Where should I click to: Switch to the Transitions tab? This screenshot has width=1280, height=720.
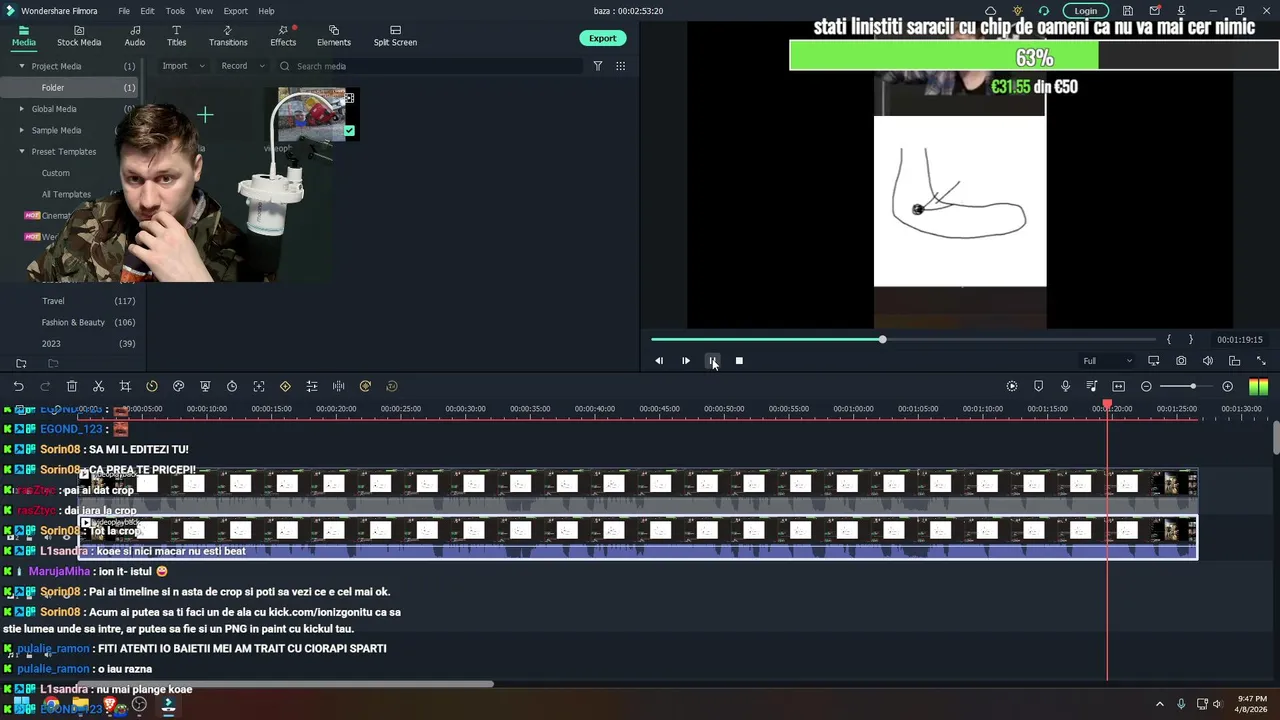[228, 36]
